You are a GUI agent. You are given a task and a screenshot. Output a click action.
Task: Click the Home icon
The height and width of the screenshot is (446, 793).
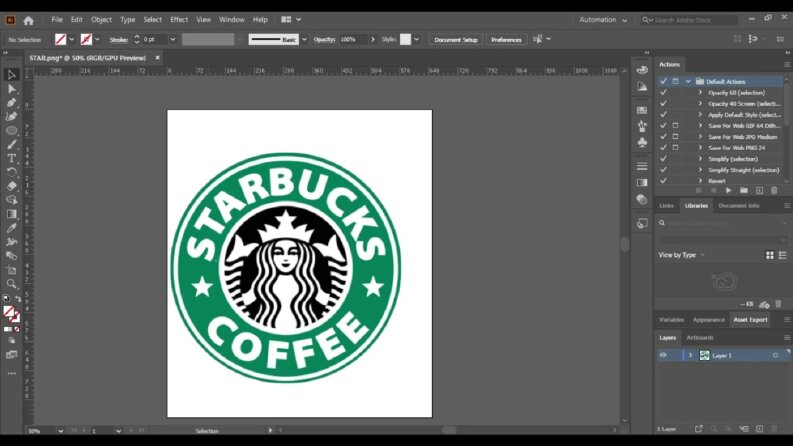[28, 20]
